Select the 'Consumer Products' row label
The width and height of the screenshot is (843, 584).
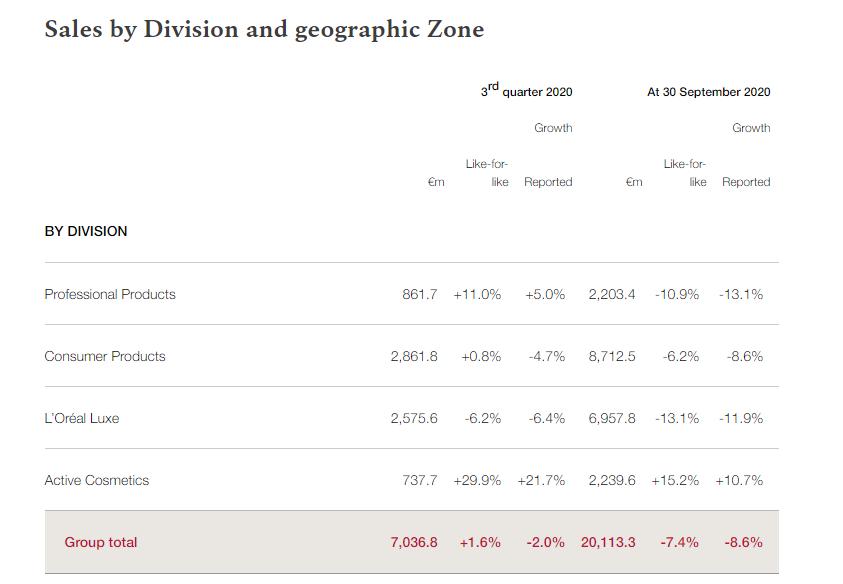[x=105, y=356]
